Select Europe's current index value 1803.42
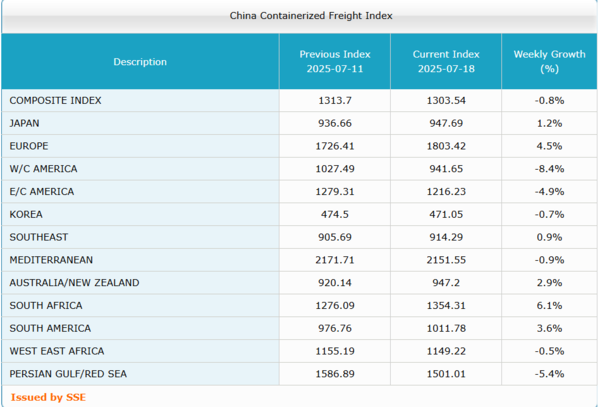The image size is (600, 407). pos(448,146)
